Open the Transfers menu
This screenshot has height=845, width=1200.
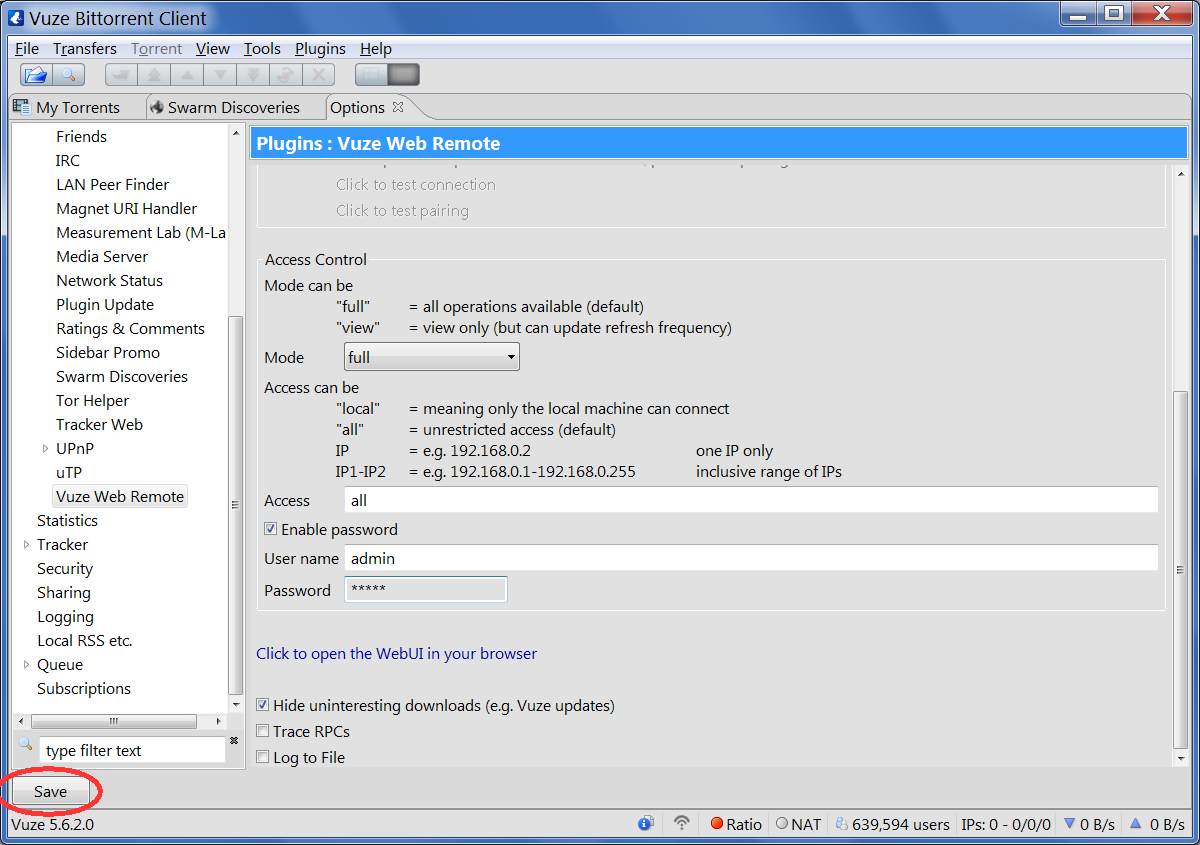[x=85, y=48]
